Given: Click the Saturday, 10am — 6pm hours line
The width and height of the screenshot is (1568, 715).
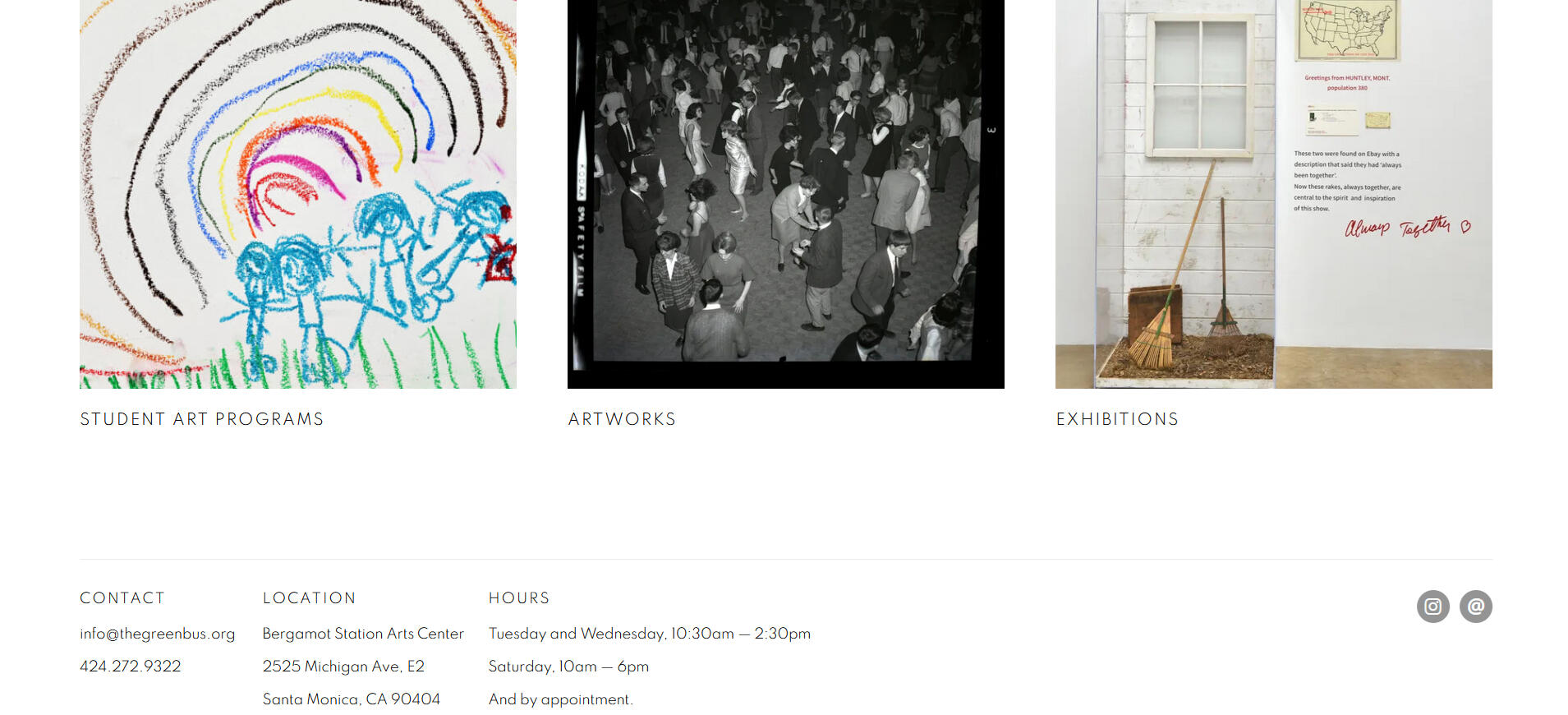Looking at the screenshot, I should click(568, 667).
